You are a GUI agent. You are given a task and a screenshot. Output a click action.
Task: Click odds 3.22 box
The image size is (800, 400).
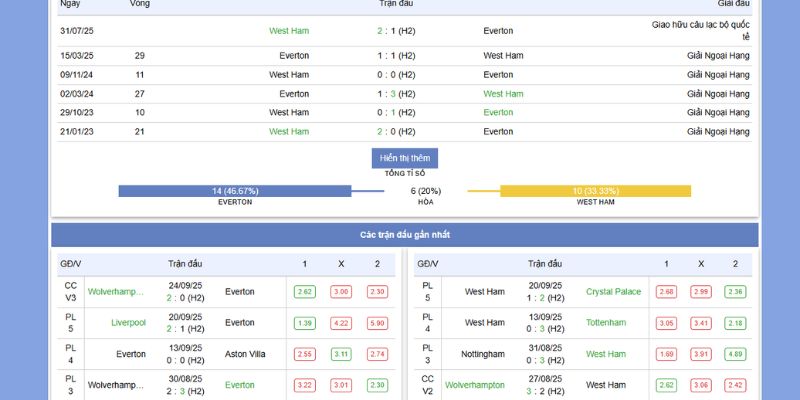305,385
